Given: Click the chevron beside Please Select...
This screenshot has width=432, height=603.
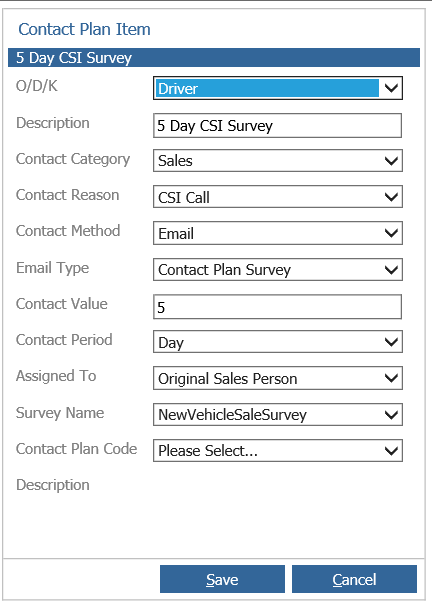Looking at the screenshot, I should click(391, 450).
